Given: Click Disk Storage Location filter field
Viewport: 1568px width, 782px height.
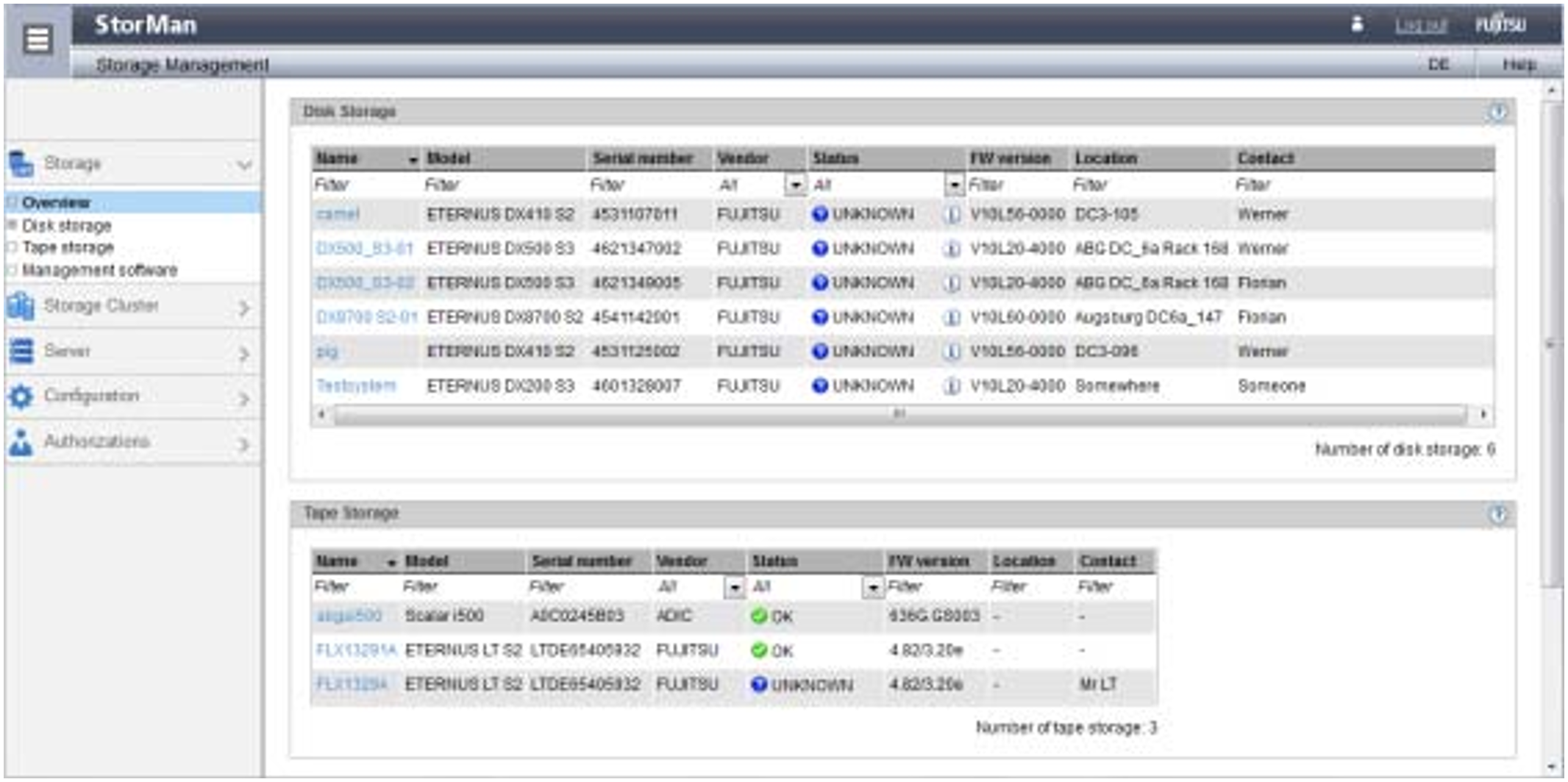Looking at the screenshot, I should [x=1151, y=185].
